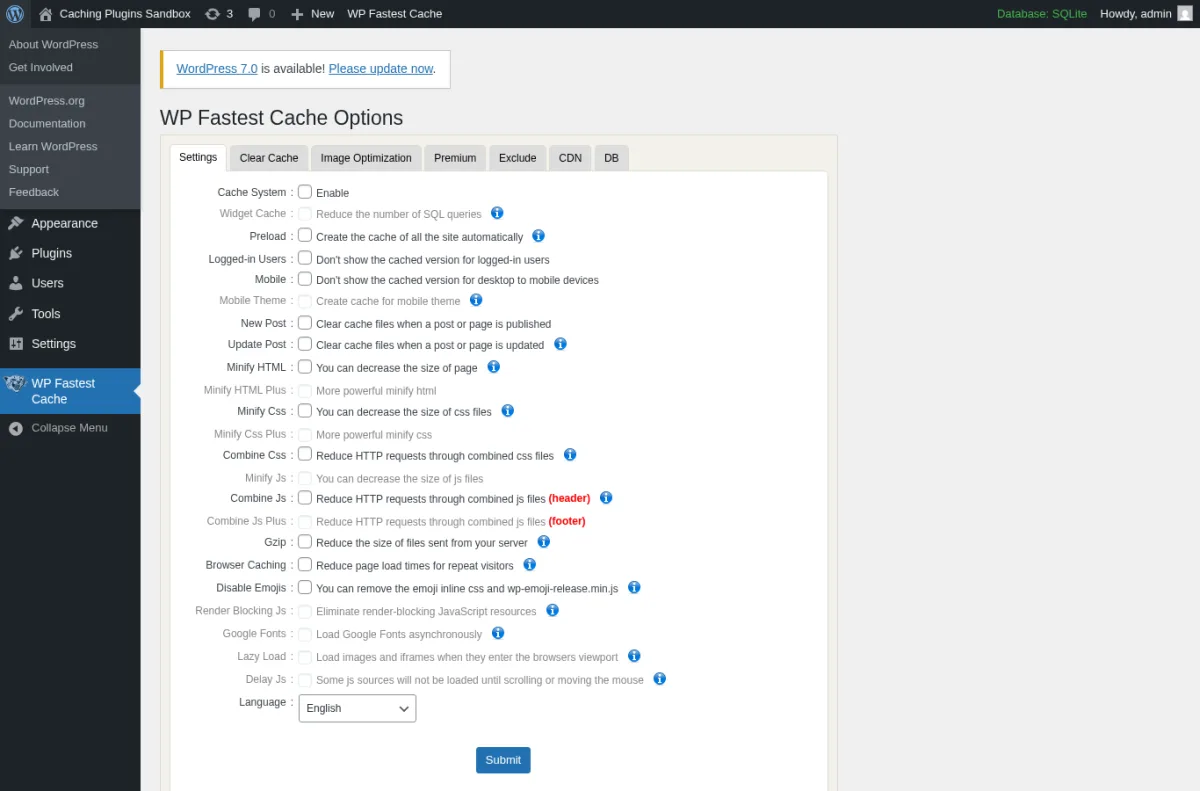This screenshot has width=1200, height=791.
Task: Show info icon for Preload
Action: 538,236
